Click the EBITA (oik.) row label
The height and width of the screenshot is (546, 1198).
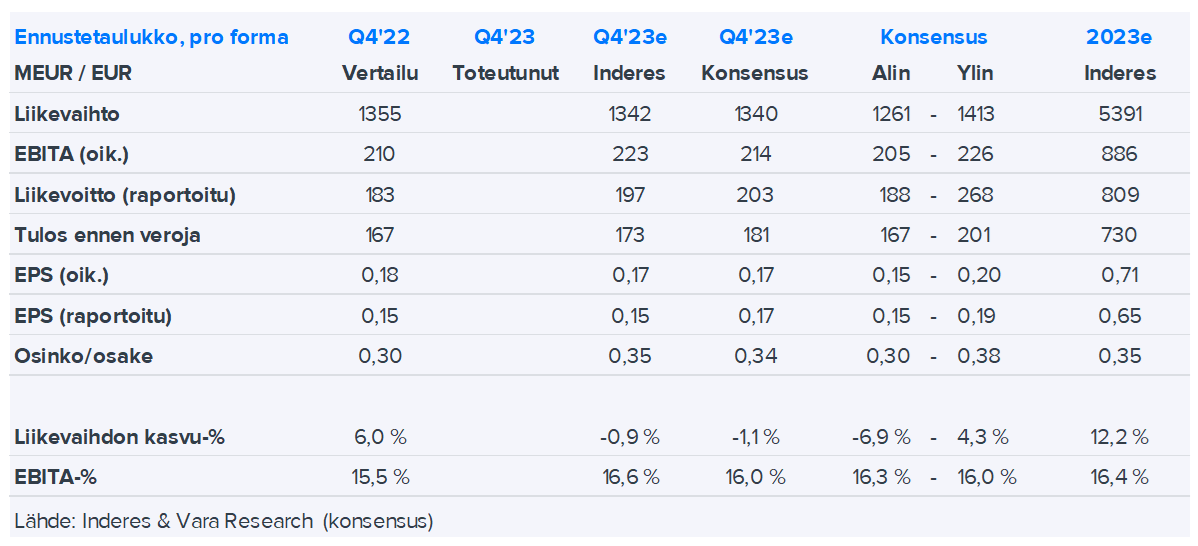pos(72,154)
